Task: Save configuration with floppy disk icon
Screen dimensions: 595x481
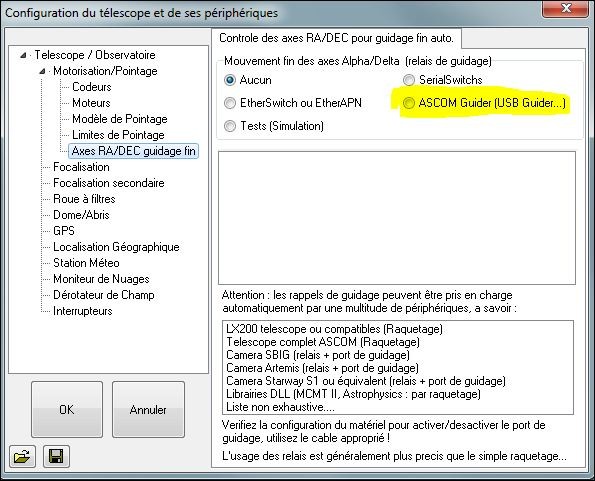Action: (x=56, y=456)
